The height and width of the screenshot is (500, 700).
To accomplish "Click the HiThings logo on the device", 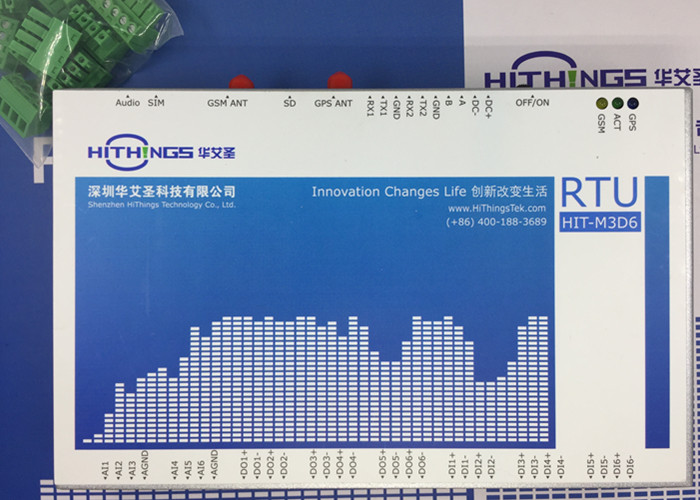I will coord(162,152).
